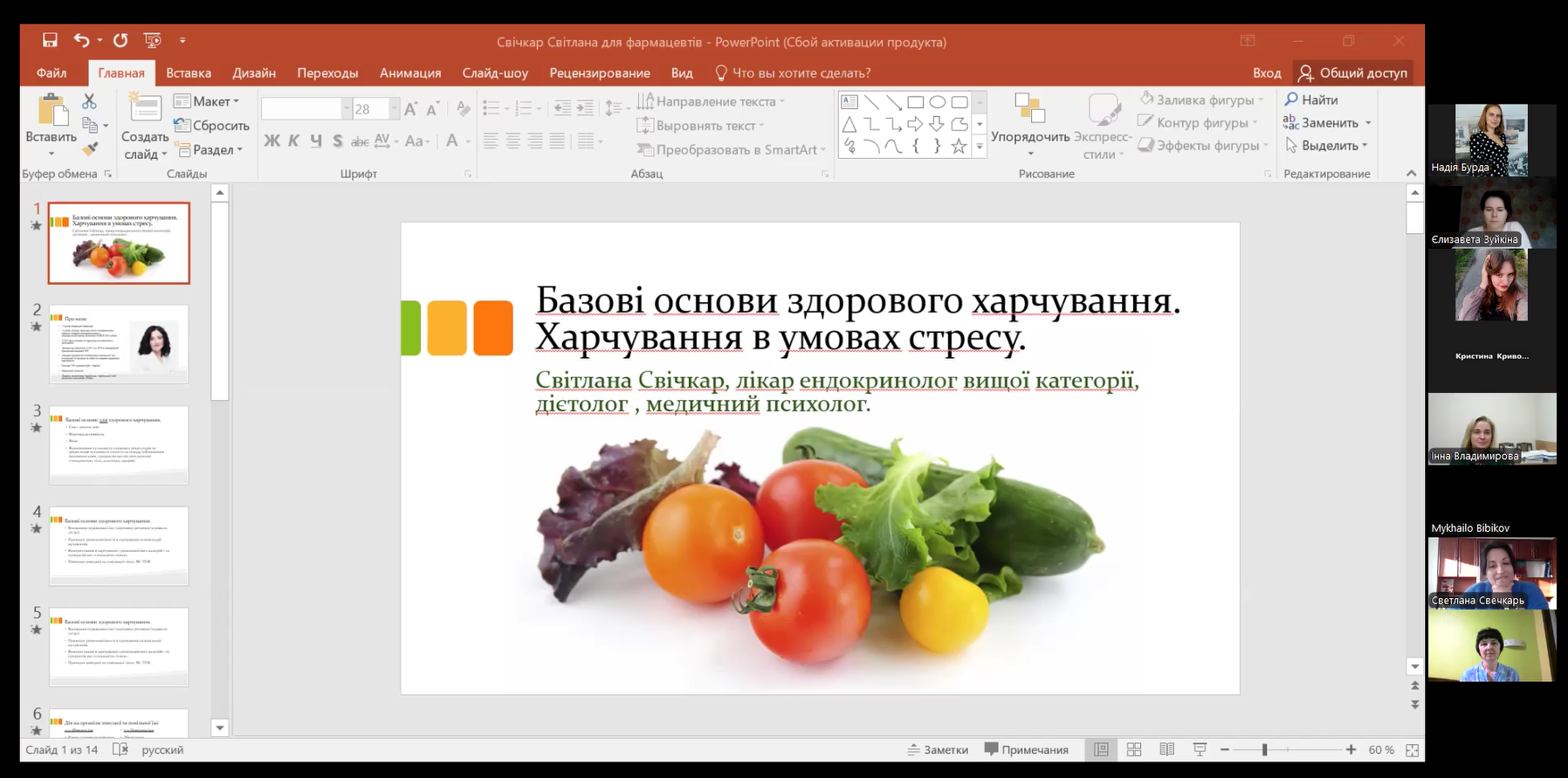Choose the triangle shape in the gallery
Image resolution: width=1568 pixels, height=778 pixels.
click(x=849, y=124)
